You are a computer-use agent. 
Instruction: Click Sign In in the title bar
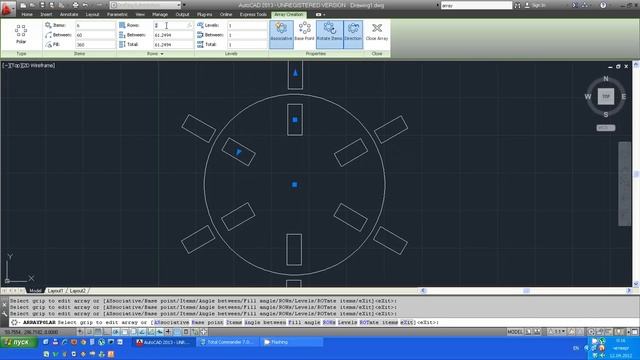538,5
